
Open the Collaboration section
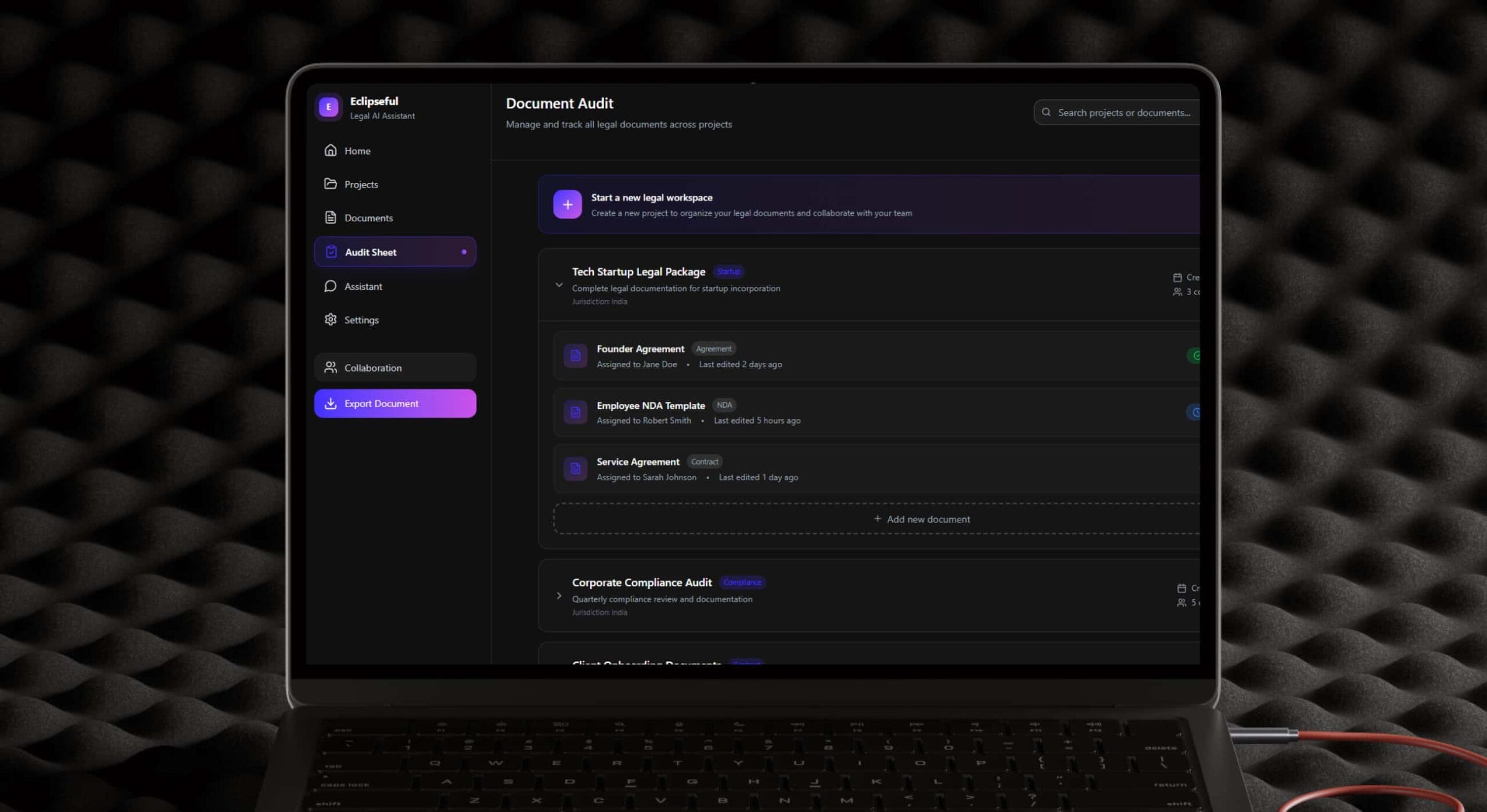tap(395, 368)
